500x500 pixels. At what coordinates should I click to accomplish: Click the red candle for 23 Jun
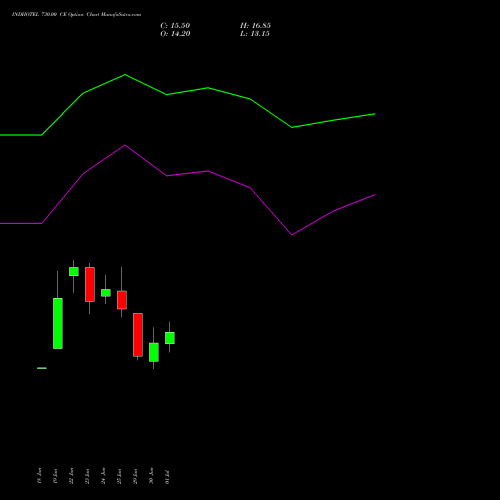pyautogui.click(x=90, y=284)
